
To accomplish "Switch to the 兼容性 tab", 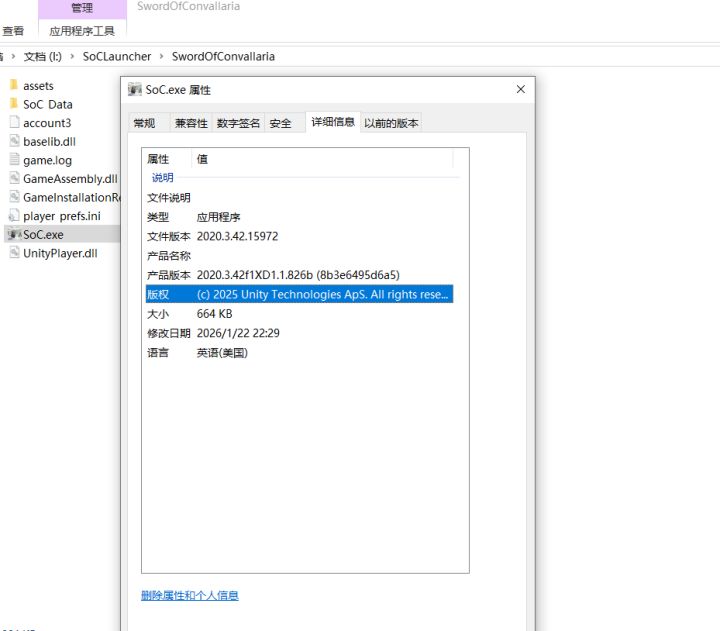I will pyautogui.click(x=191, y=123).
